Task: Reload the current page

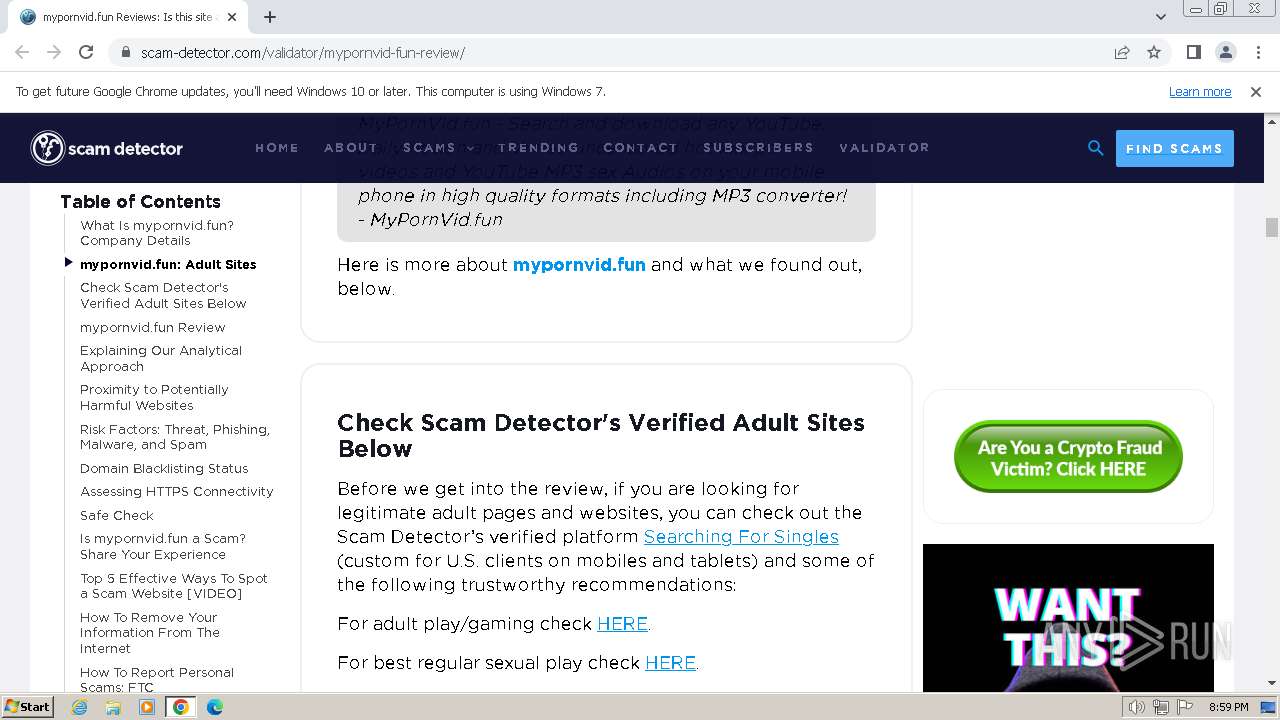Action: tap(86, 52)
